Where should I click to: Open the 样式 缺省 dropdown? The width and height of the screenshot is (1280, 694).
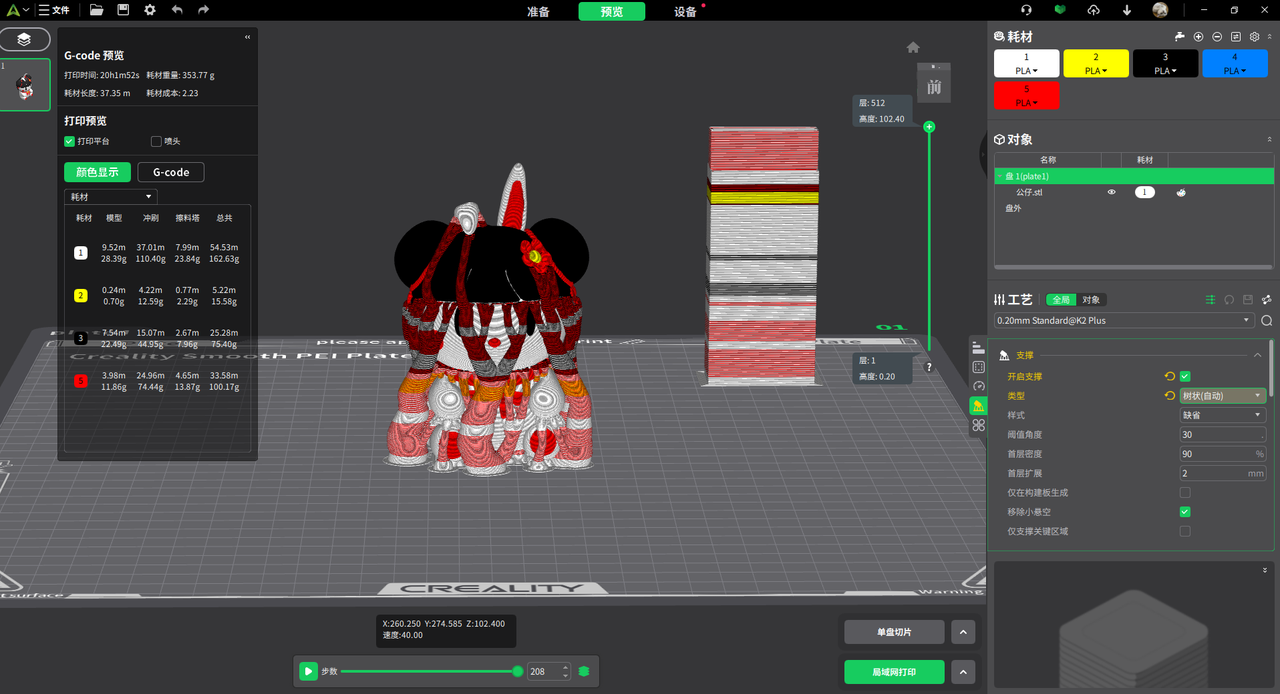(x=1223, y=415)
